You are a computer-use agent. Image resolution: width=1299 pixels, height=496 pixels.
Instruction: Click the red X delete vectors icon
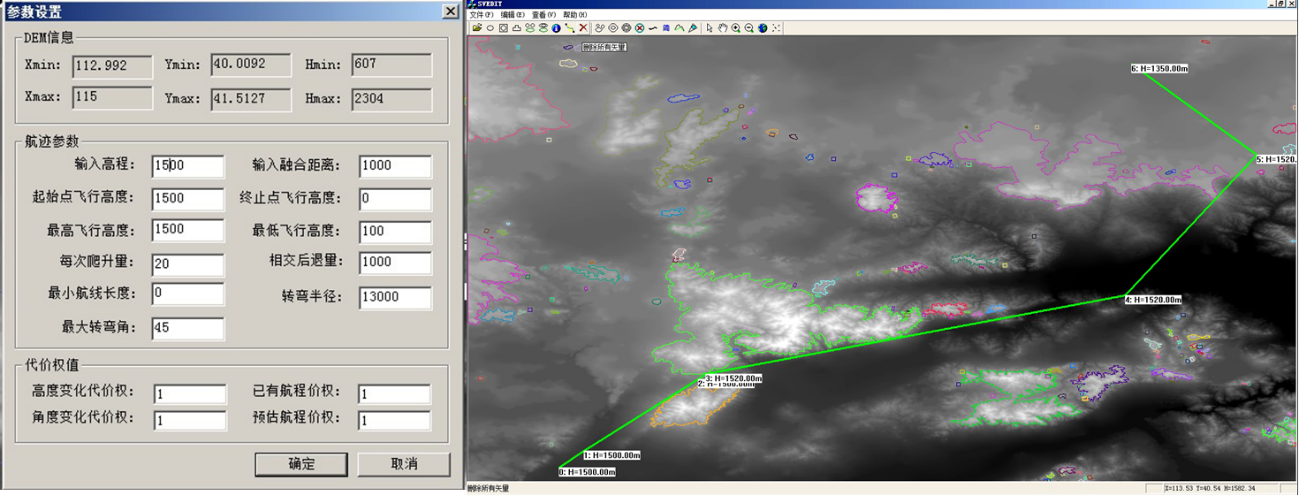[x=583, y=28]
